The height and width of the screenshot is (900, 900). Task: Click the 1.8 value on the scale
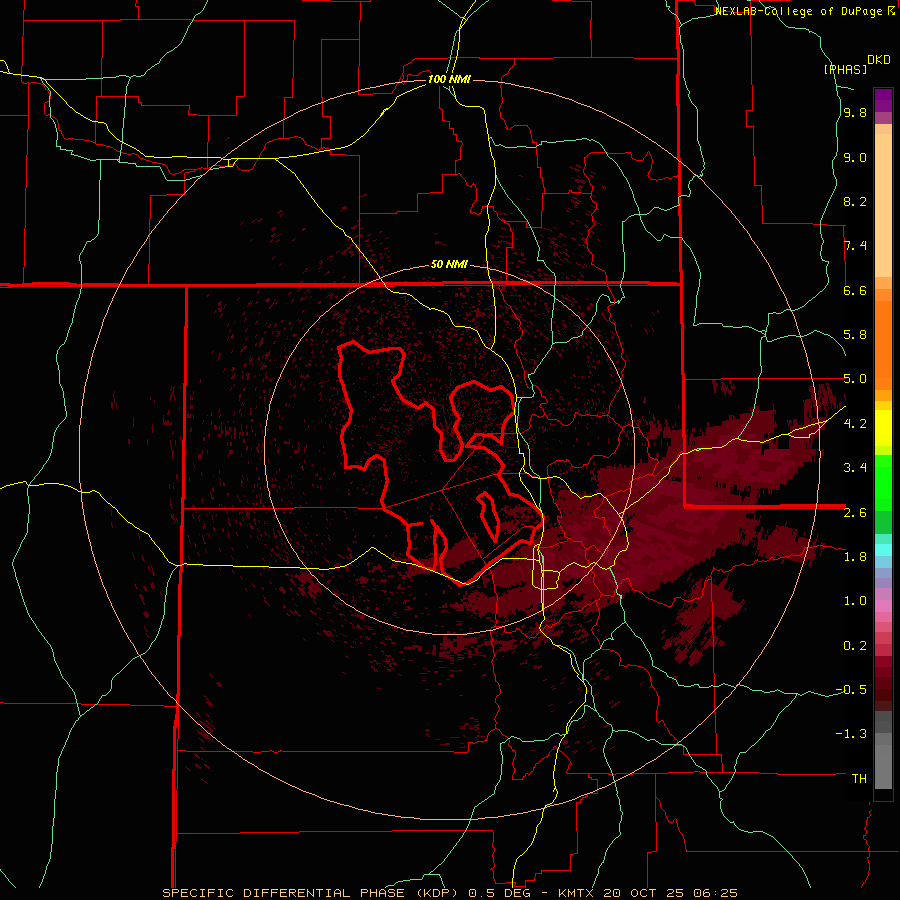pos(855,557)
